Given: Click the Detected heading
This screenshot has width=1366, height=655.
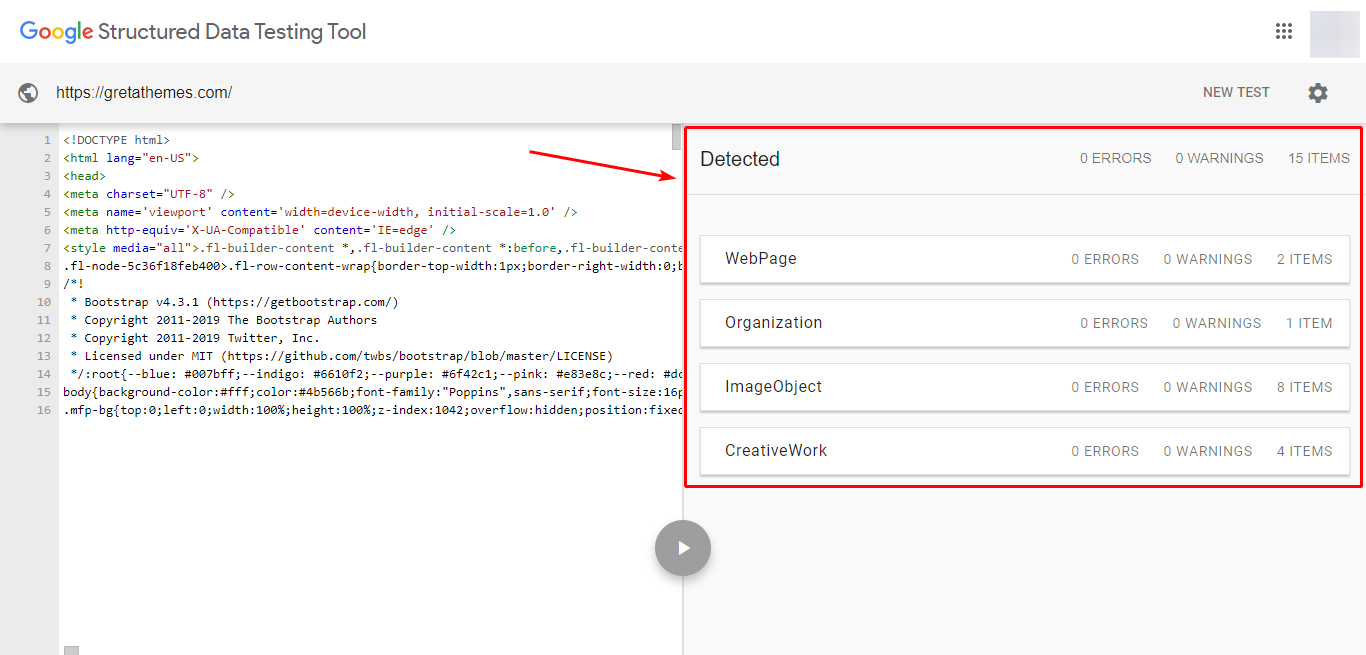Looking at the screenshot, I should click(x=740, y=159).
